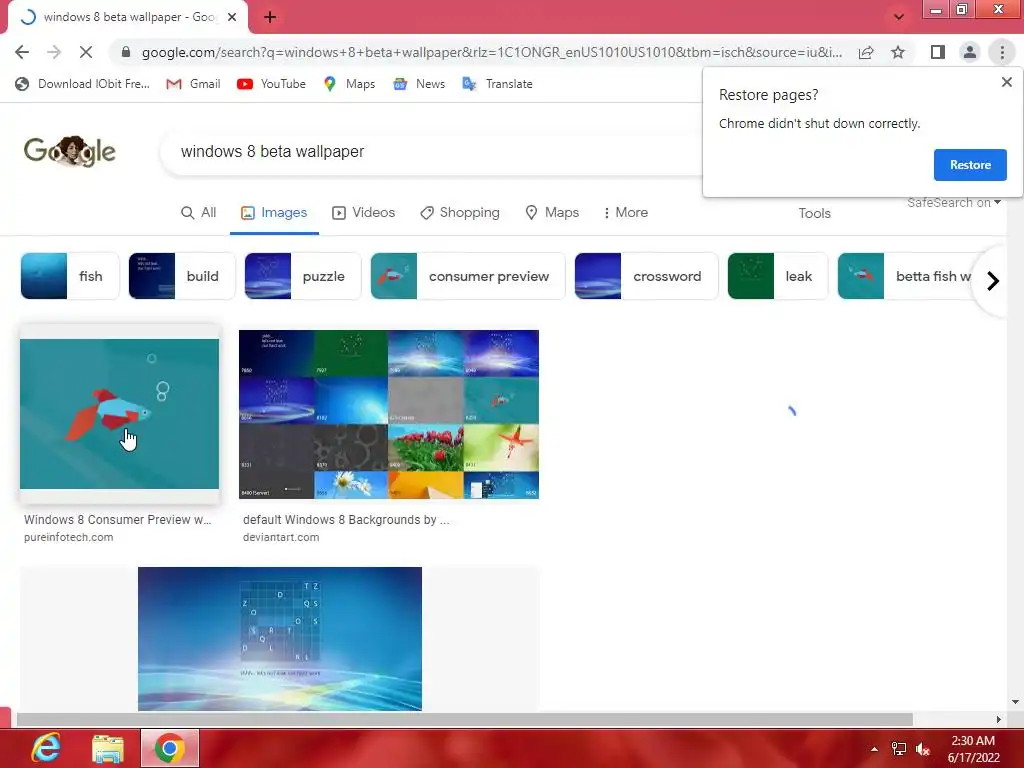1024x768 pixels.
Task: Show hidden system tray icons
Action: [874, 749]
